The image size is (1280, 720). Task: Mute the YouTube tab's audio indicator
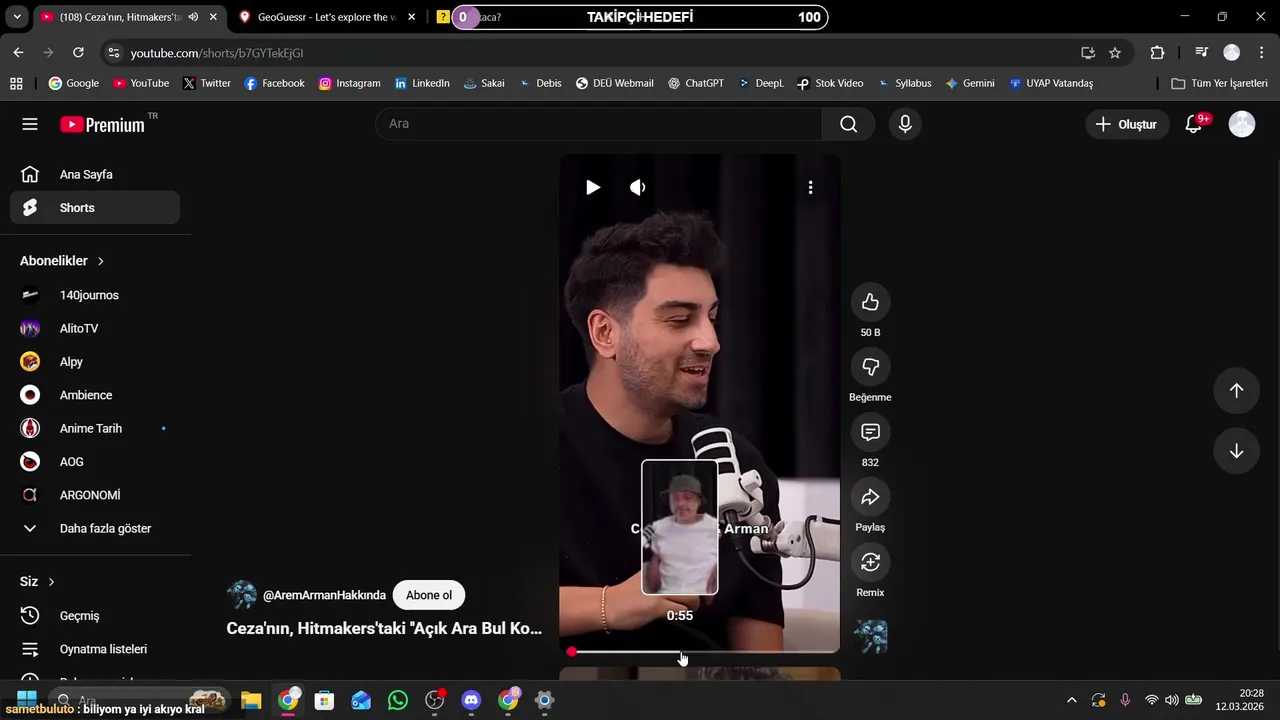point(193,17)
